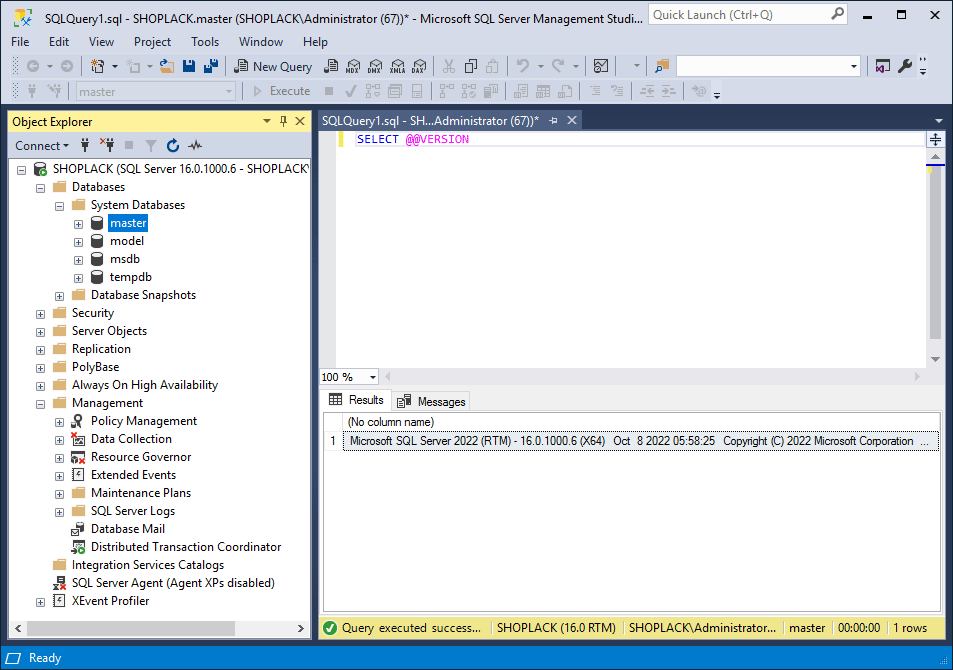Click the Increase Indent icon
The image size is (953, 670).
pyautogui.click(x=669, y=91)
